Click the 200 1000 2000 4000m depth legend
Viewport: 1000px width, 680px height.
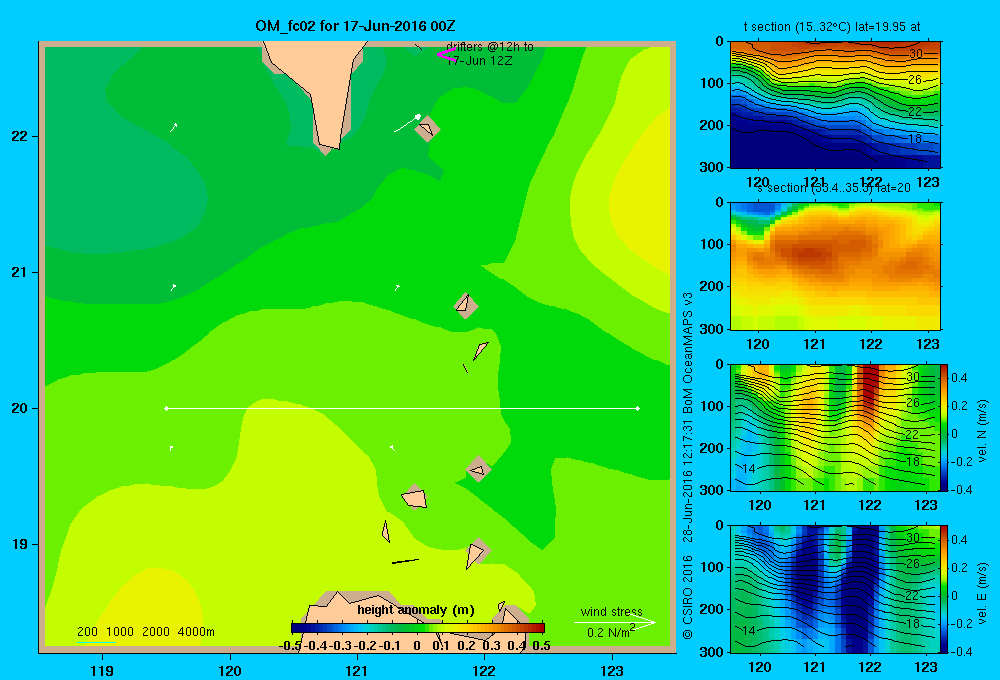145,632
